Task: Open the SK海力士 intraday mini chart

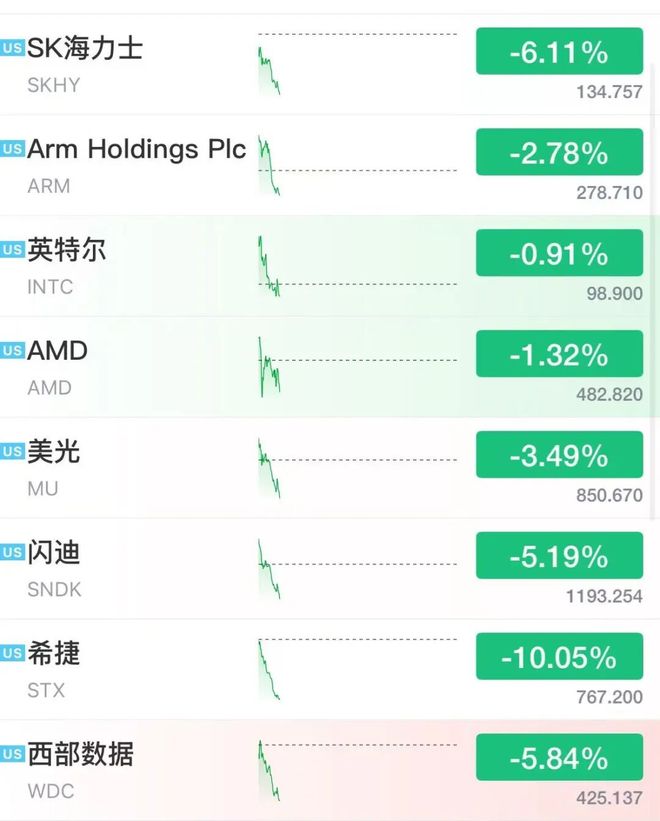Action: (357, 64)
